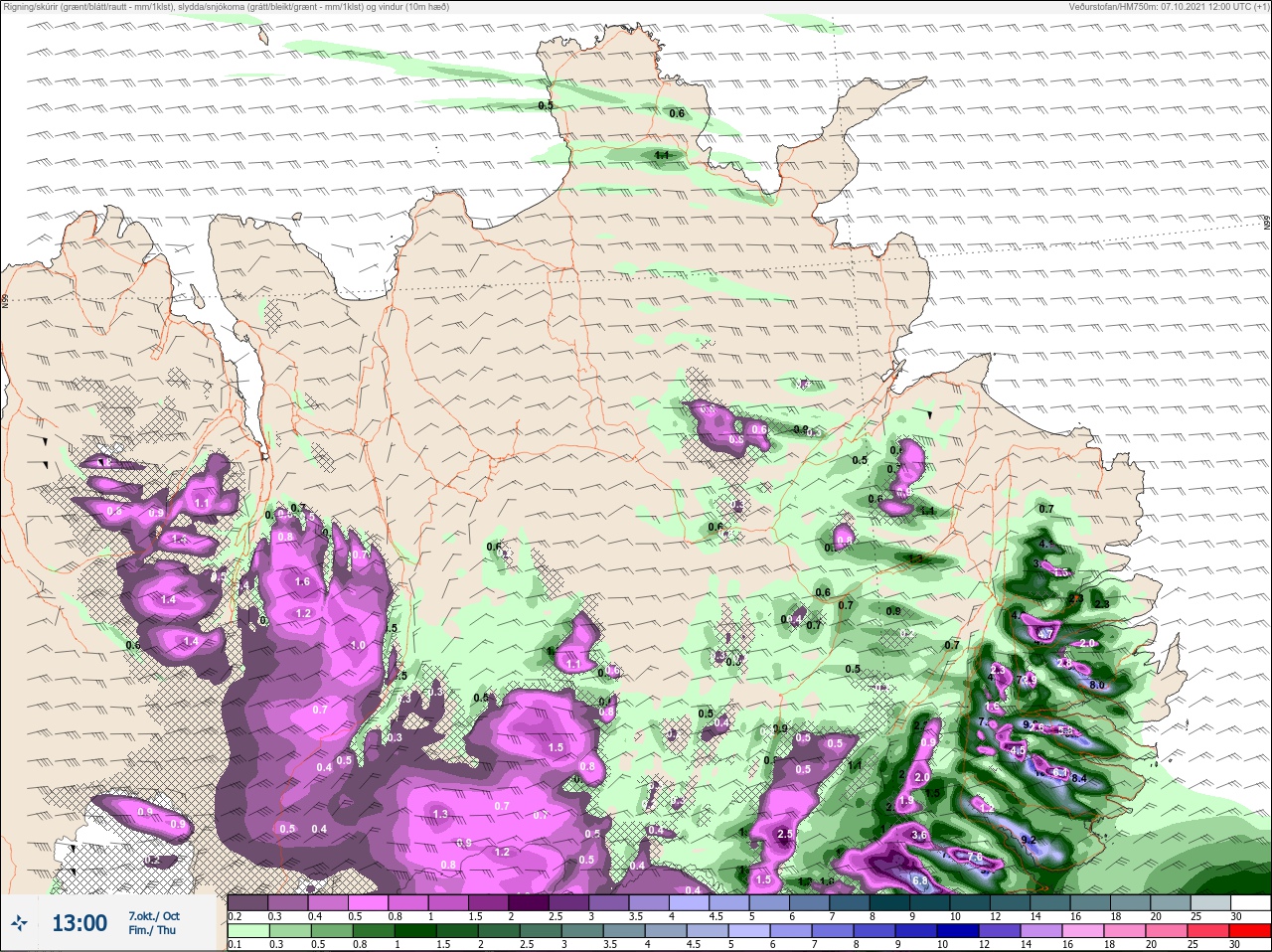Pick the red swatch ending lower legend row
Image resolution: width=1272 pixels, height=952 pixels.
(1250, 932)
